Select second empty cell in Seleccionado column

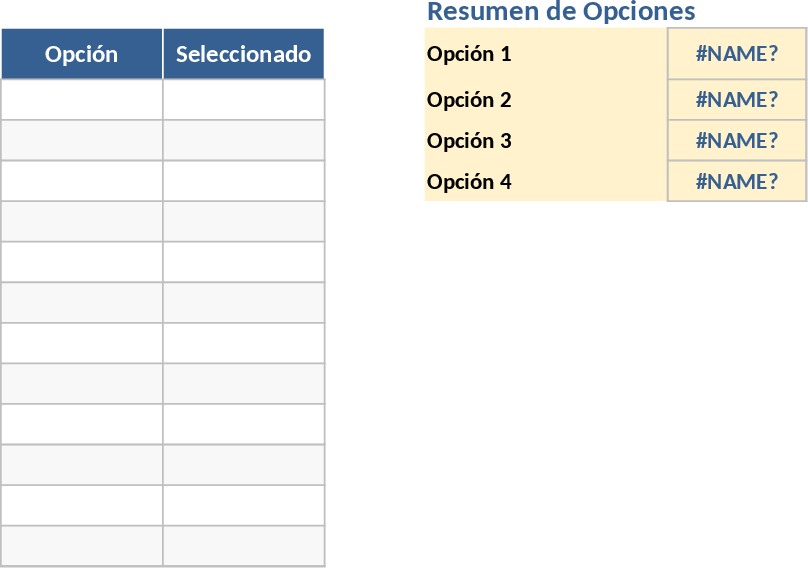(x=243, y=141)
